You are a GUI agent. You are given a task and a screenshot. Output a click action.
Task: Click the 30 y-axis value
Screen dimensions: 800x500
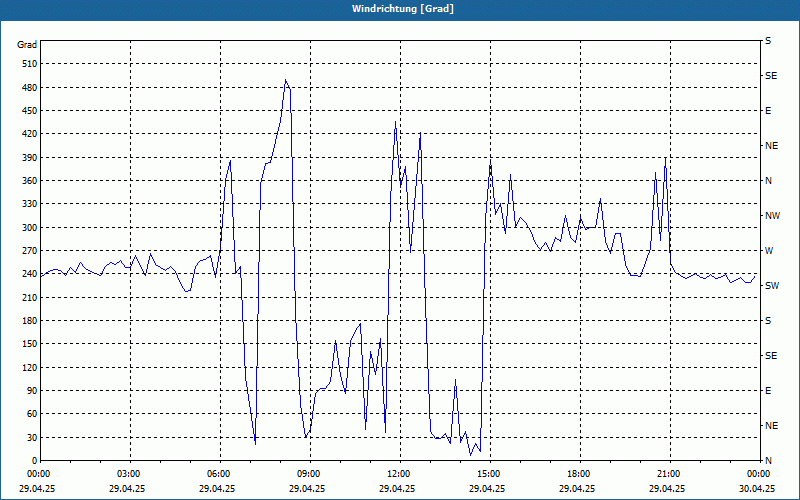(x=32, y=437)
